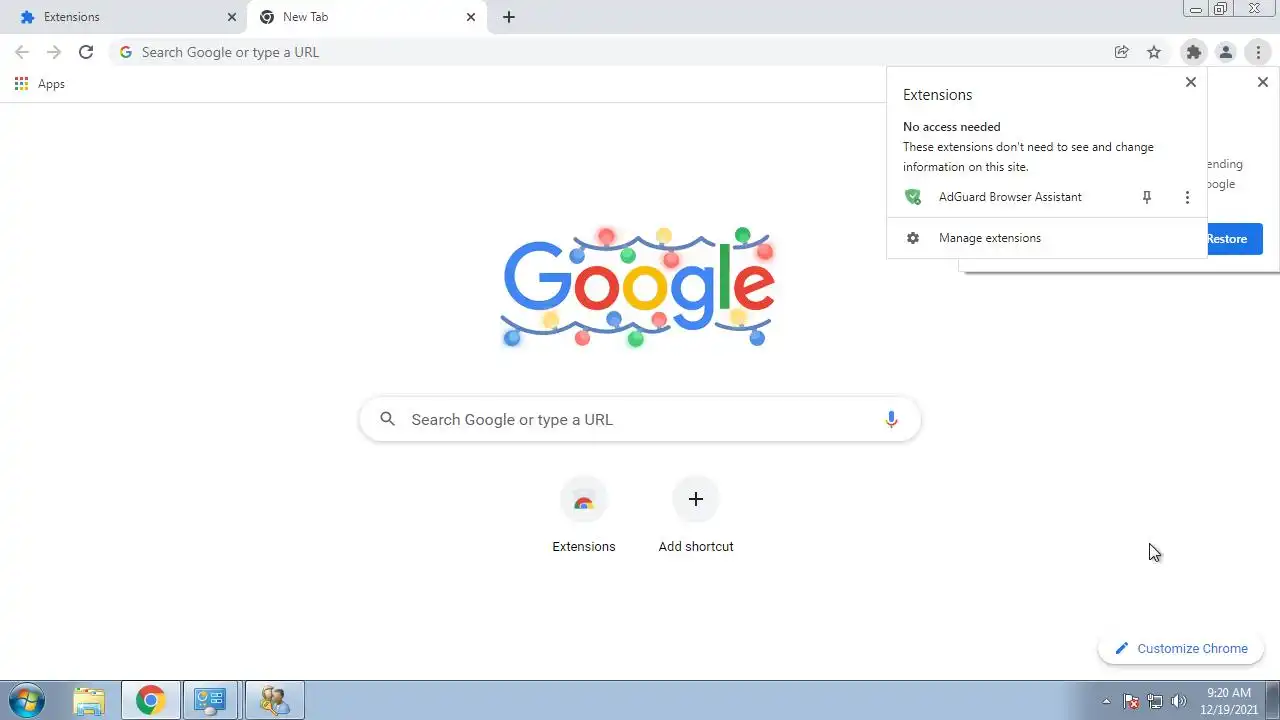Click AdGuard Browser Assistant extension entry

click(x=1008, y=197)
